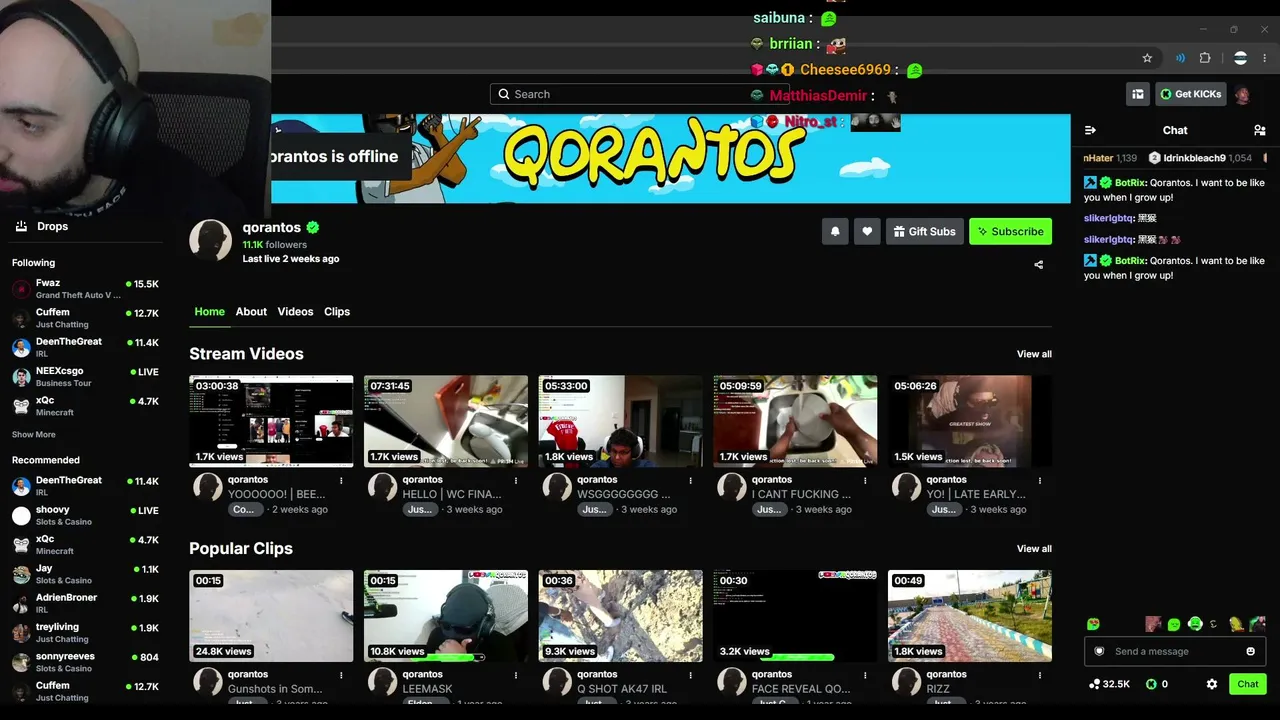Open the 05:33:00 stream video thumbnail

point(620,421)
